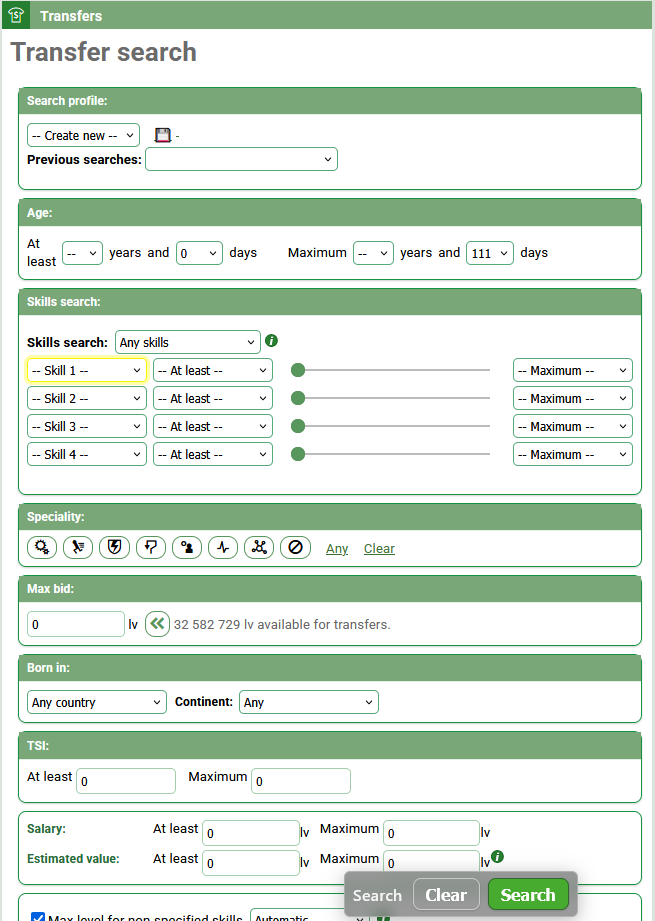Click the Skill 4 slider handle

coord(298,453)
